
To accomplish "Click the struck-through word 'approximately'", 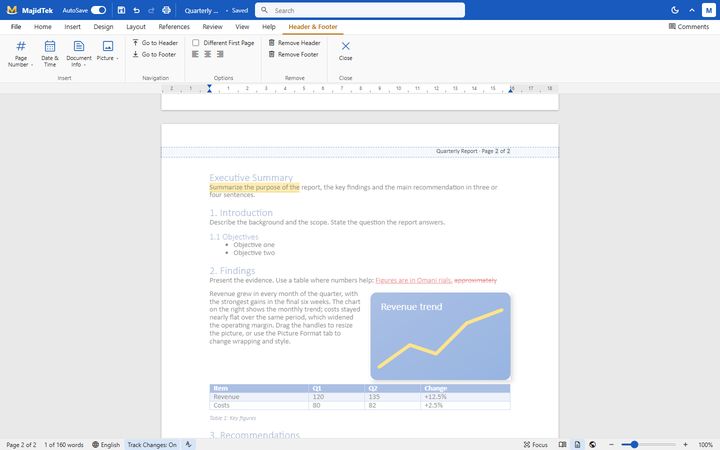I will (x=475, y=280).
